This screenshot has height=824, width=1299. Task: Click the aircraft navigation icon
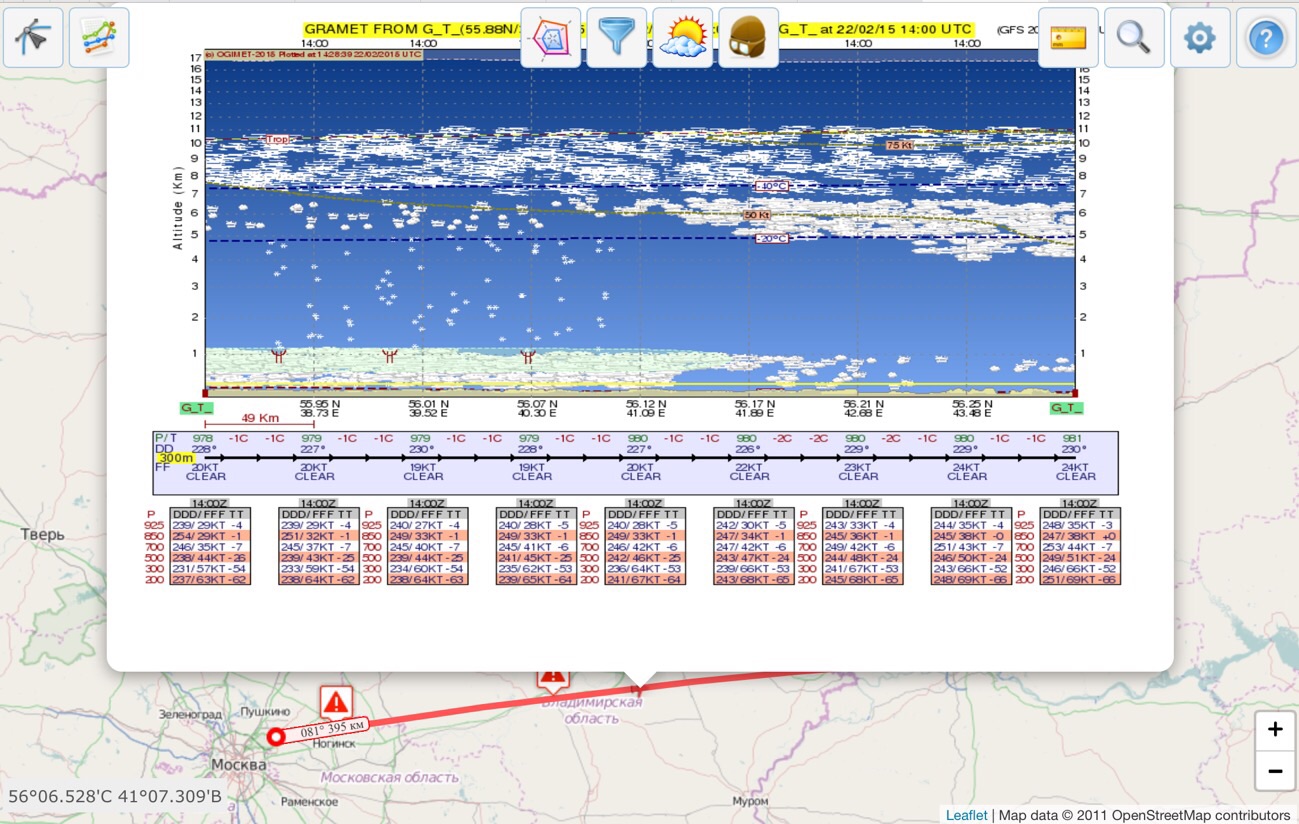(33, 38)
